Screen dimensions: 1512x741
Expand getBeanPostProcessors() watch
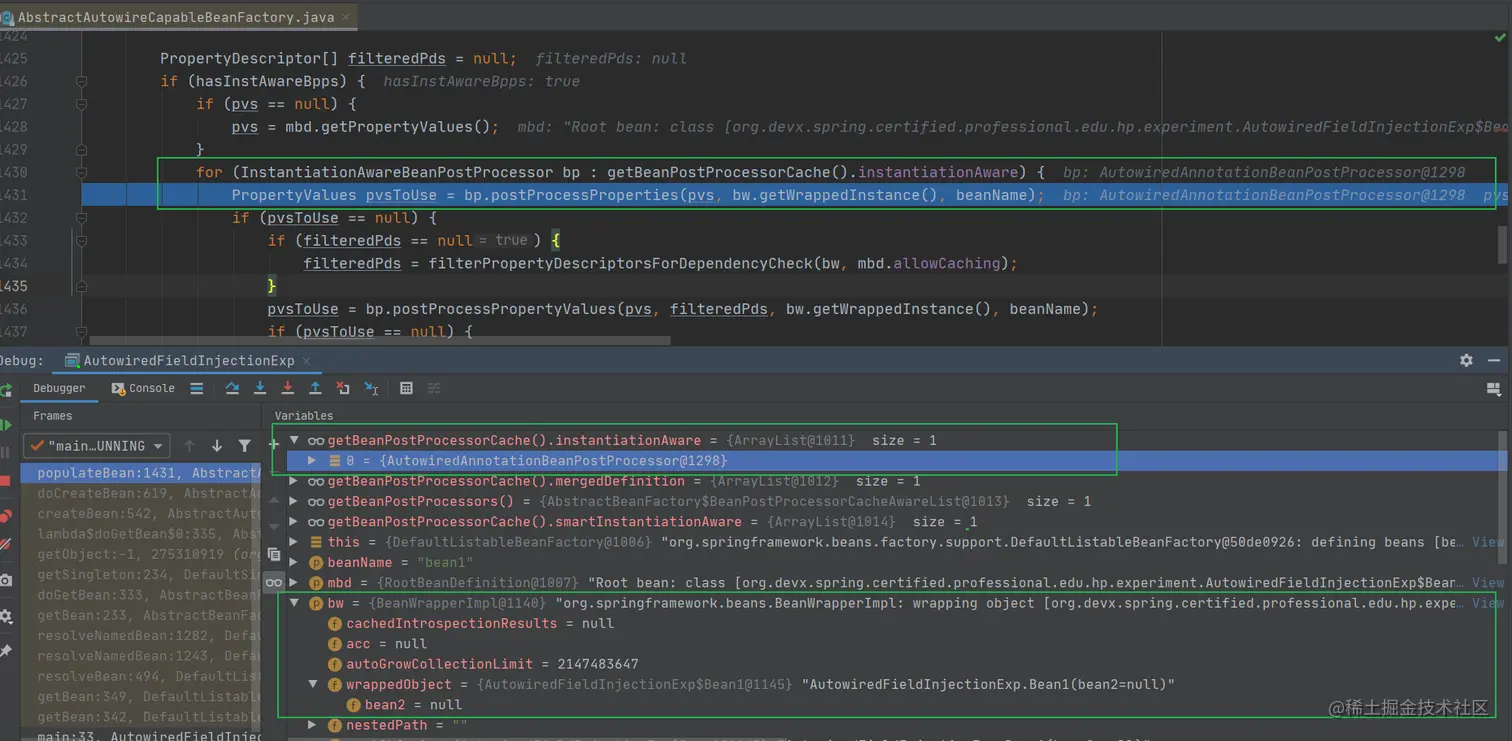click(294, 501)
